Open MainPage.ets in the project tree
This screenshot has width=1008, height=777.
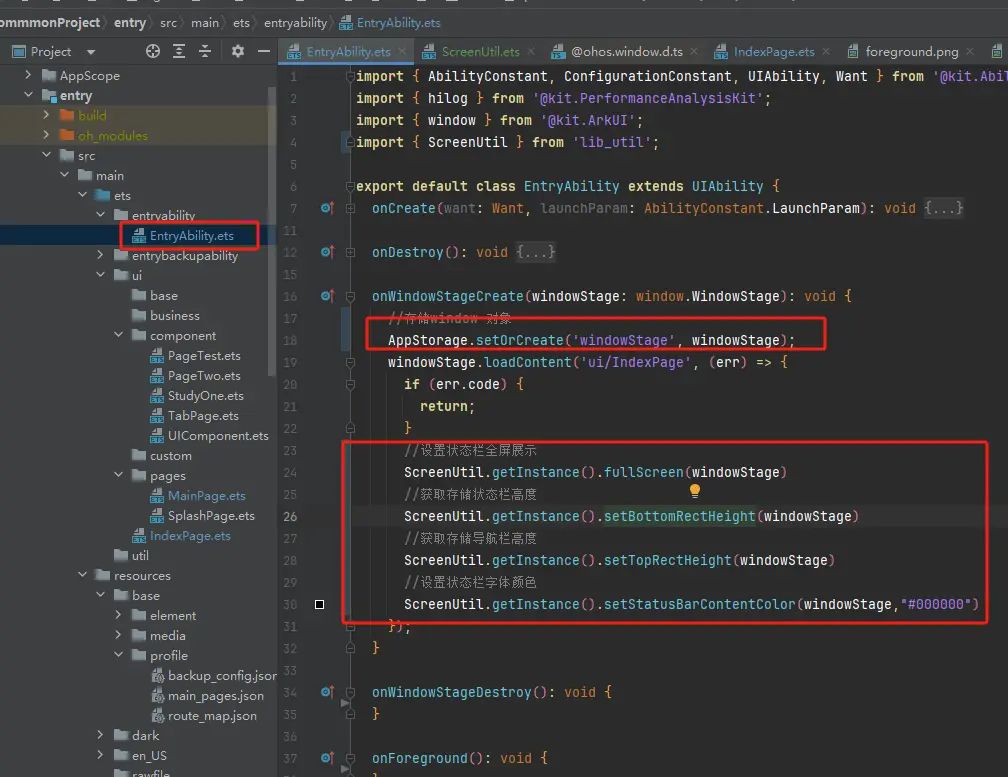tap(206, 496)
